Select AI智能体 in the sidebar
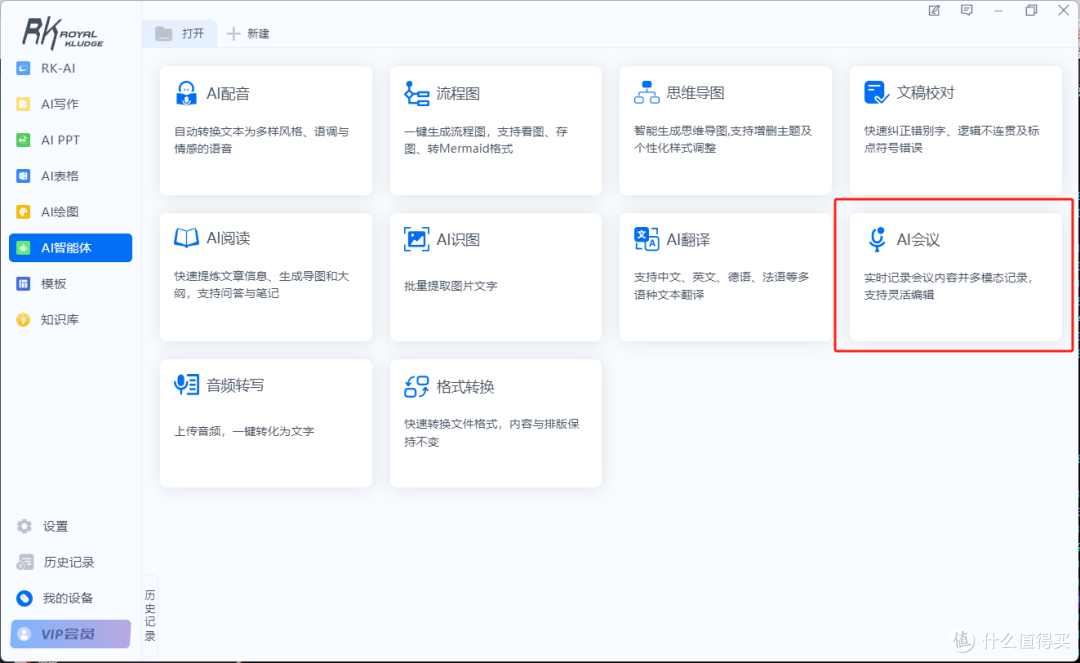This screenshot has height=663, width=1080. coord(70,248)
